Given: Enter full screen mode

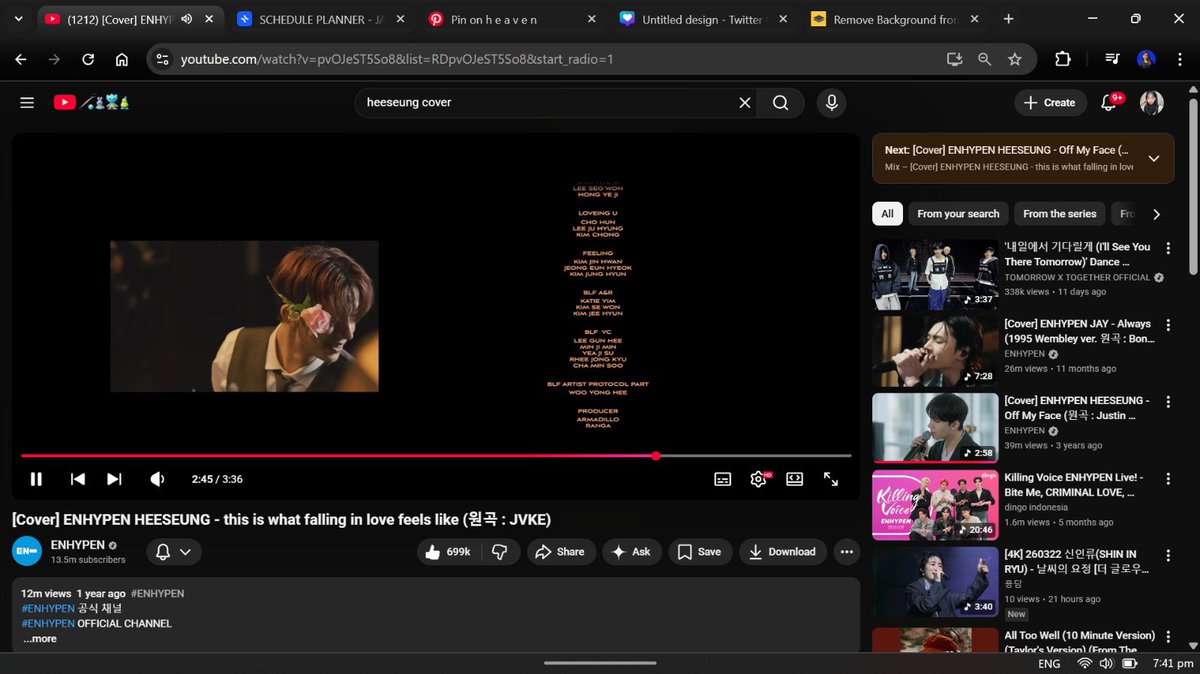Looking at the screenshot, I should pyautogui.click(x=831, y=479).
